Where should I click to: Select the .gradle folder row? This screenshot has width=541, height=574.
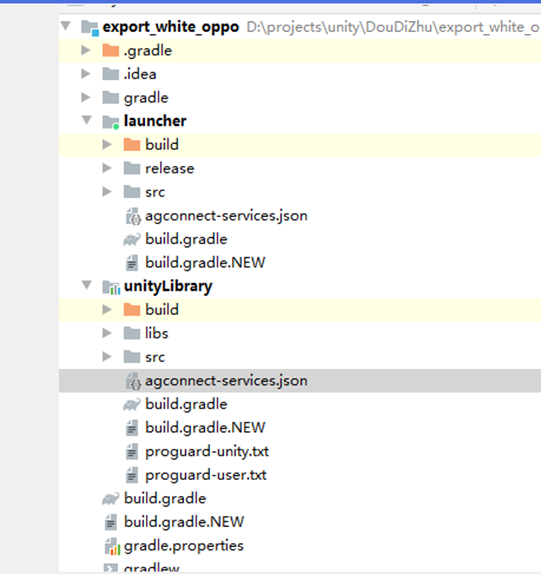(x=300, y=50)
